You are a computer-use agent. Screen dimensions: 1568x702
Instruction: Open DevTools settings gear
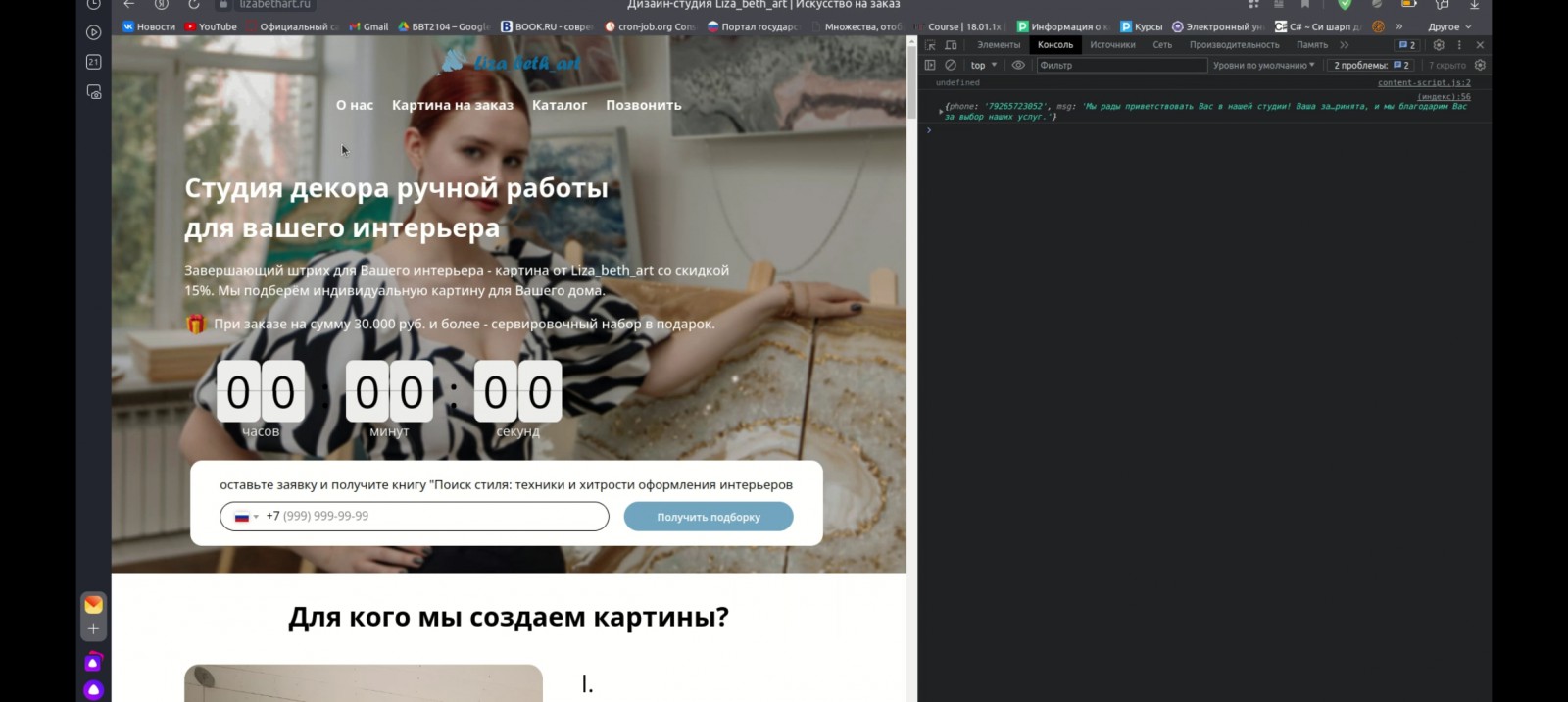coord(1439,45)
